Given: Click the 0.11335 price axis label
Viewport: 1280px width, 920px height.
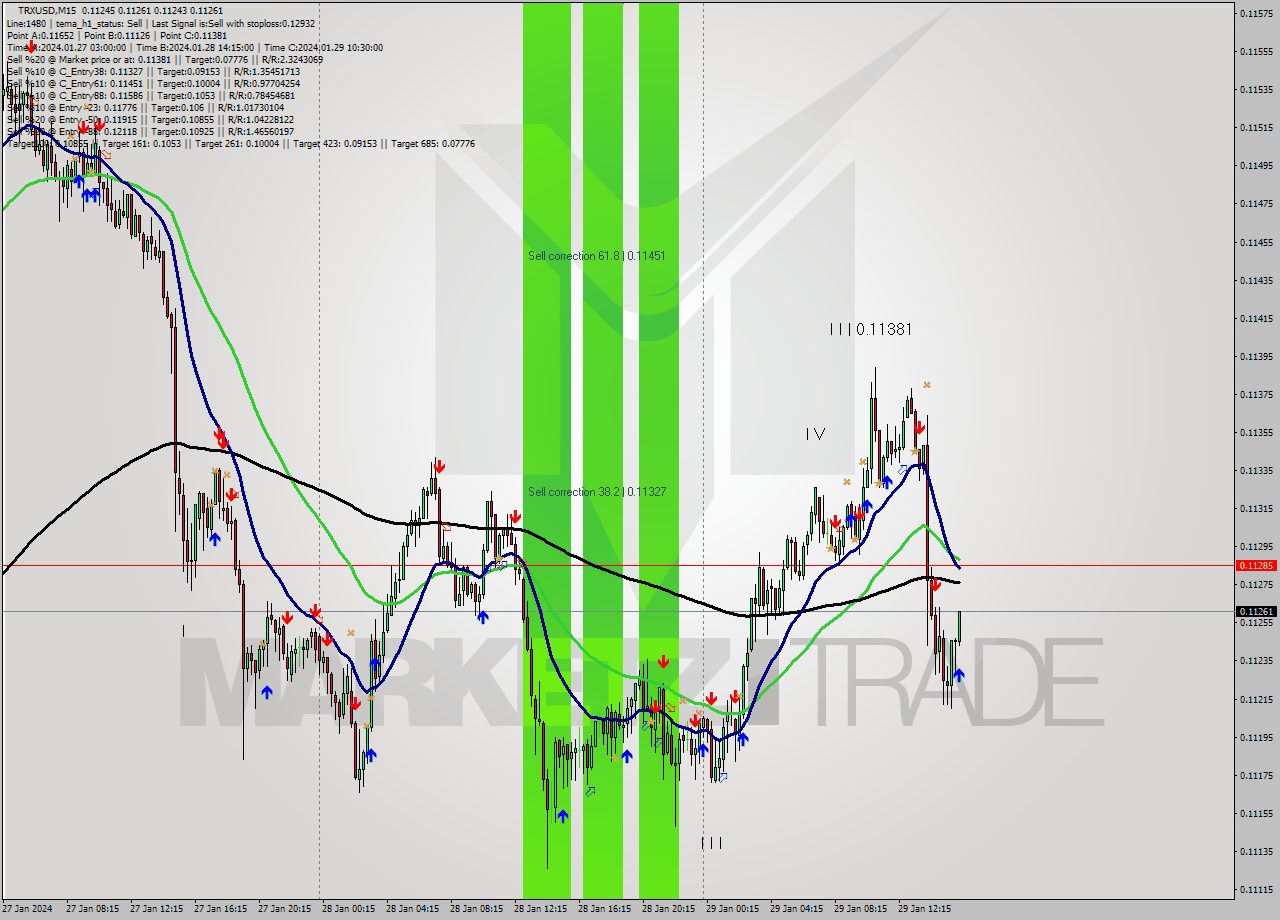Looking at the screenshot, I should 1257,470.
